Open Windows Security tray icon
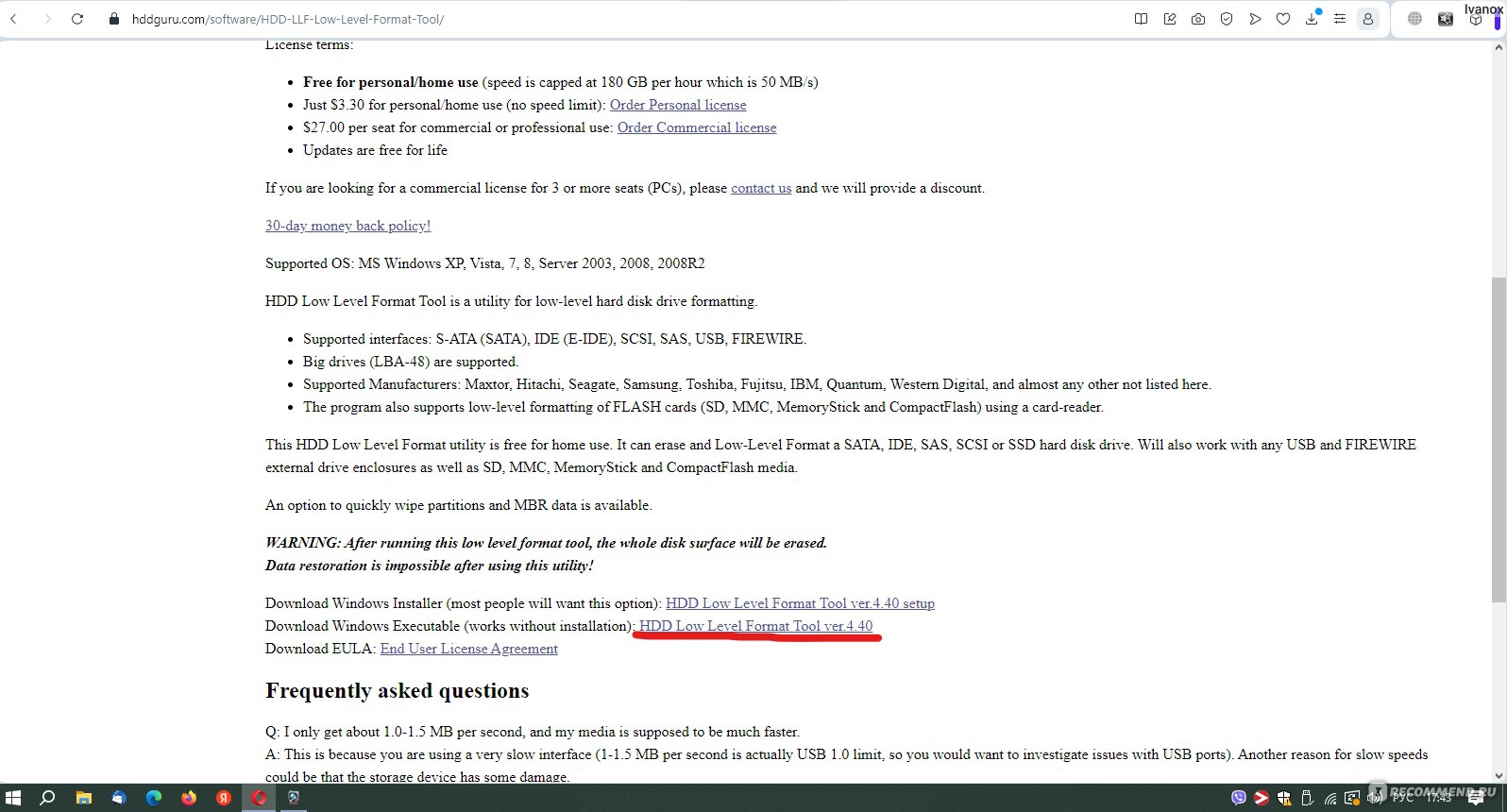The height and width of the screenshot is (812, 1507). pos(1285,798)
